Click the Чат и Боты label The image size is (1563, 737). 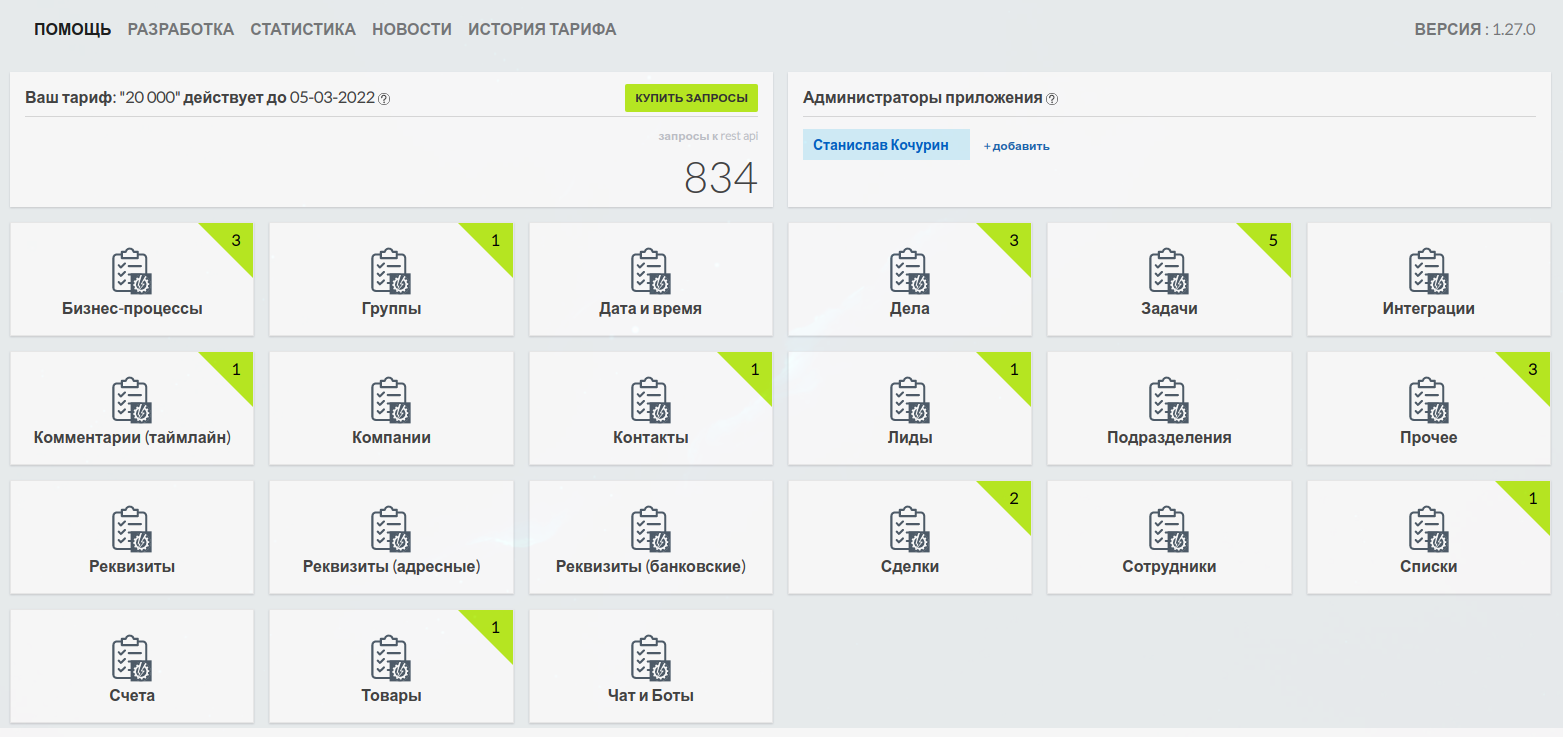click(651, 696)
